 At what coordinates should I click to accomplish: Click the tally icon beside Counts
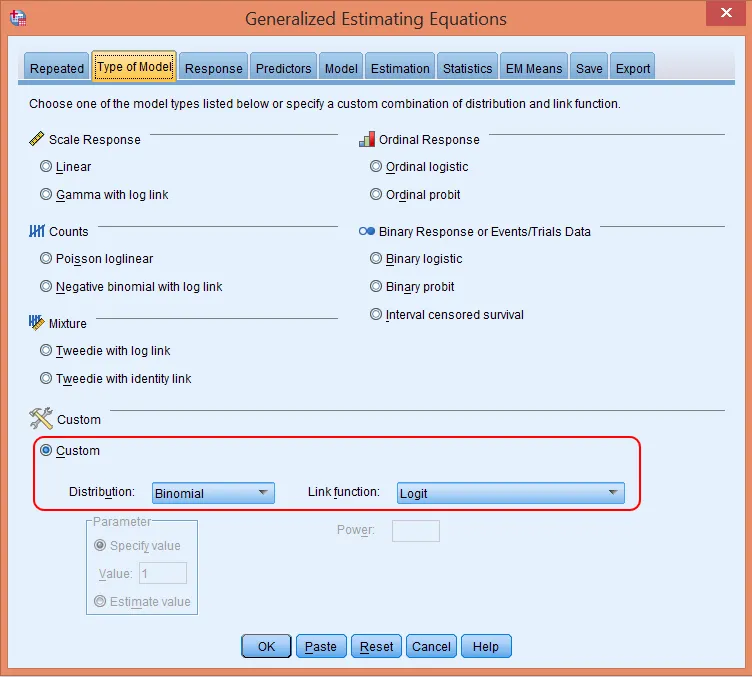pos(36,231)
